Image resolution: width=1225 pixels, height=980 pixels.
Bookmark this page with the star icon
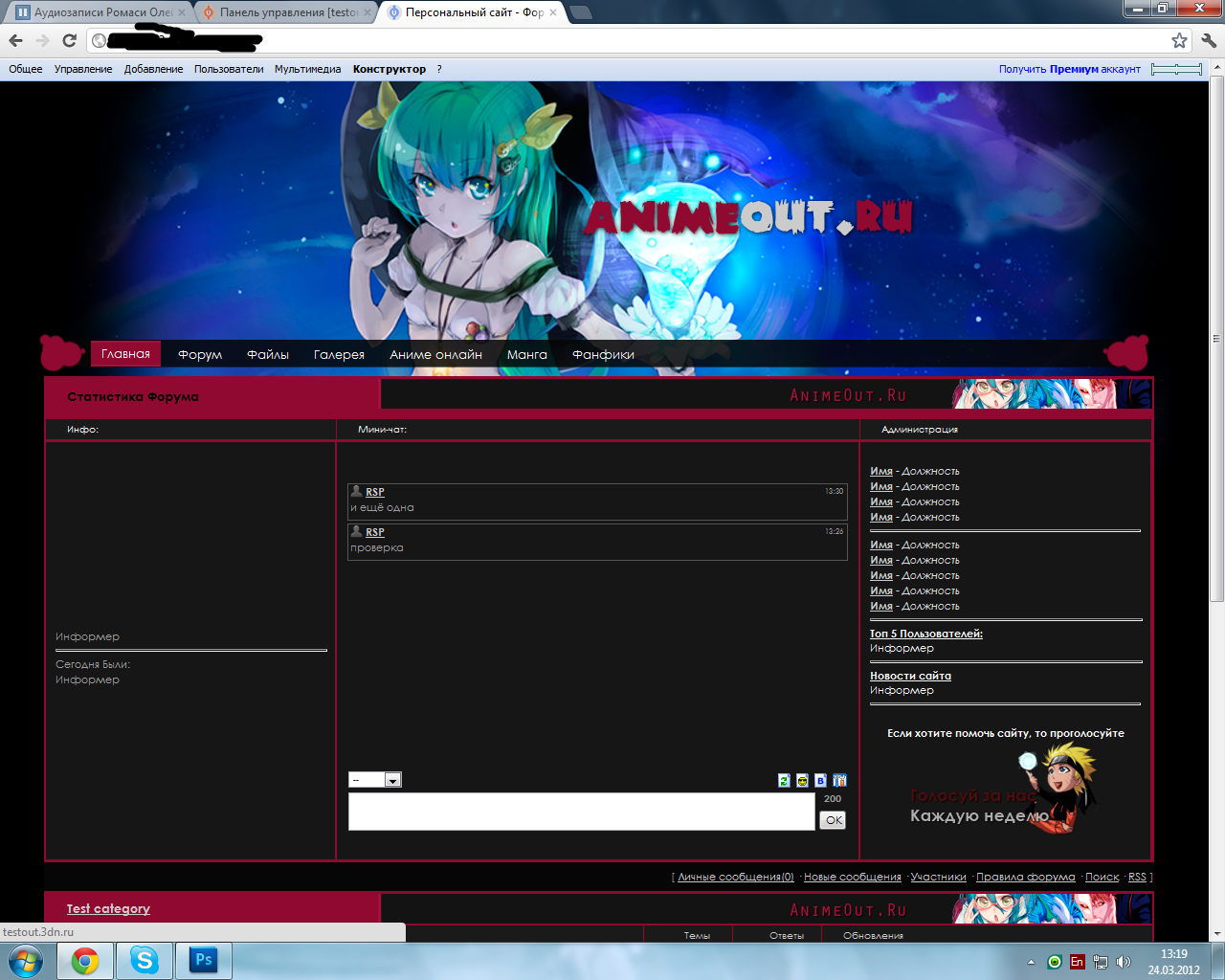click(x=1179, y=40)
